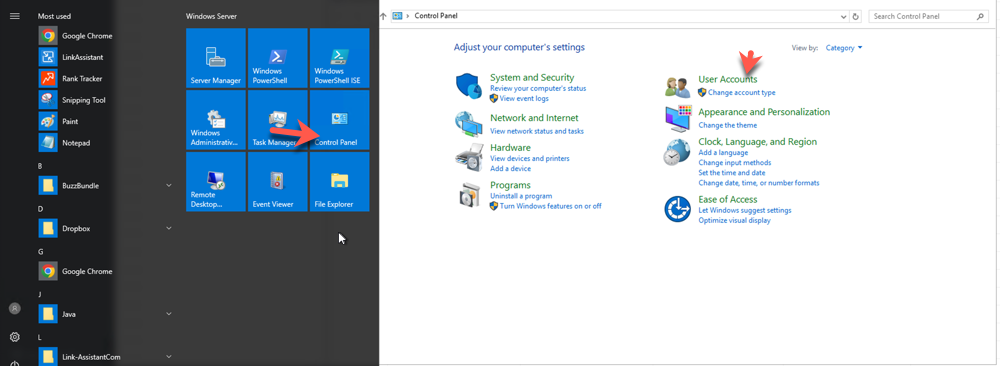The height and width of the screenshot is (366, 1000).
Task: Open the user account icon in Start
Action: [15, 309]
